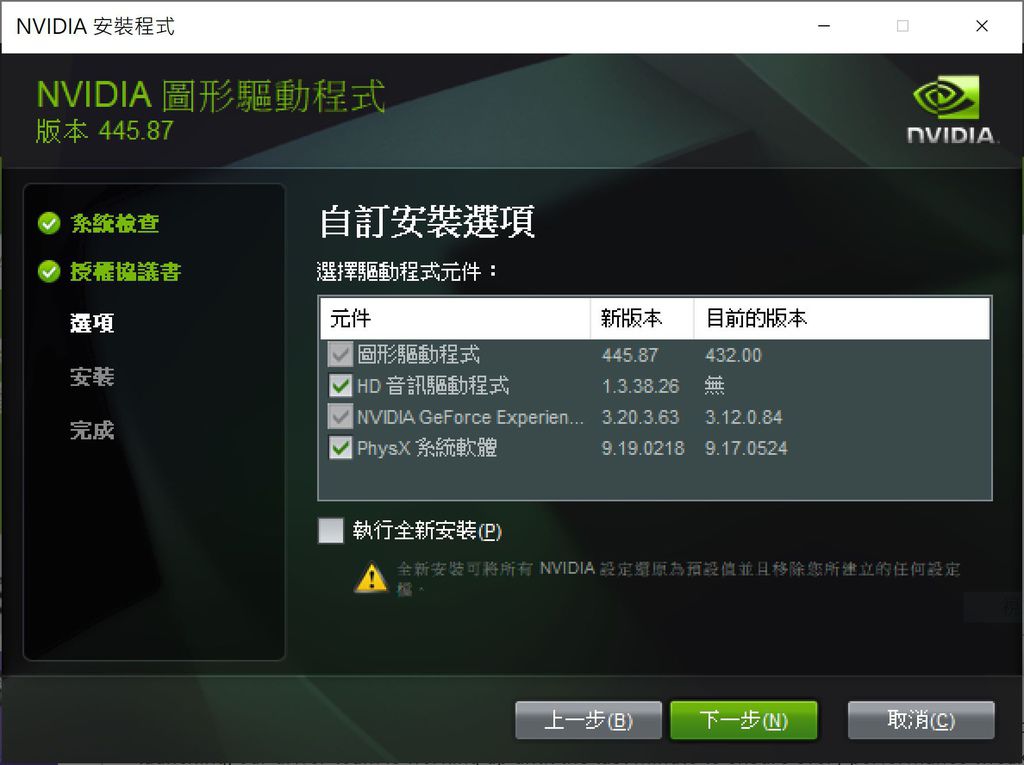Select the 安裝 step in sidebar

[x=92, y=377]
